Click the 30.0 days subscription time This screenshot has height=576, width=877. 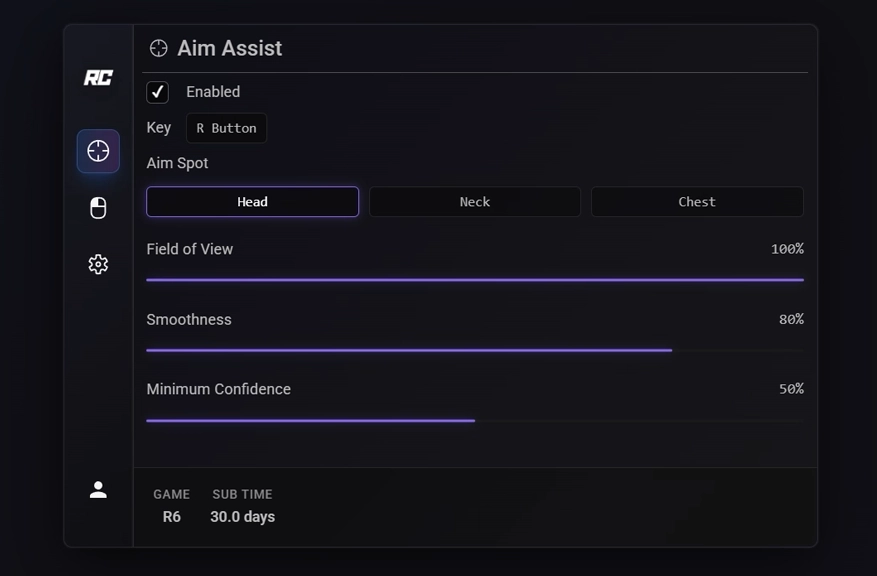click(242, 517)
